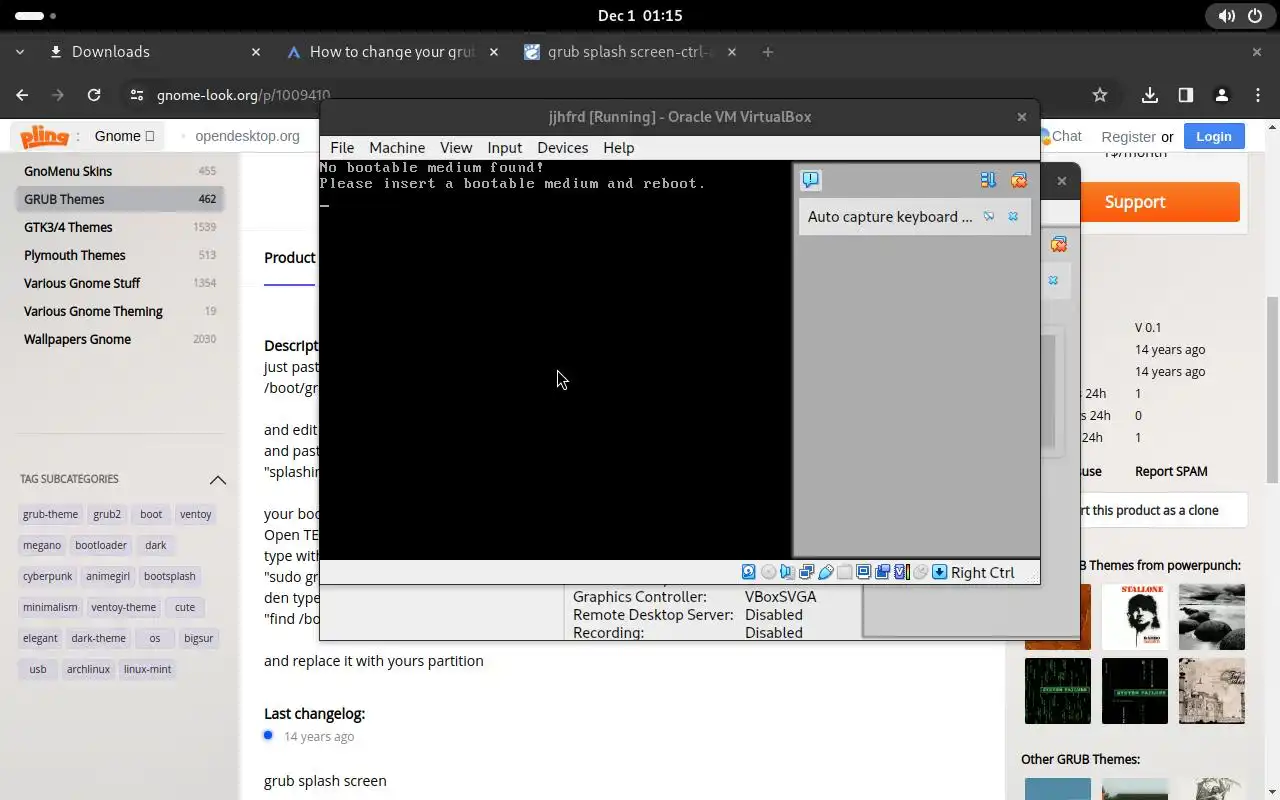Reload the gnome-look page
Image resolution: width=1280 pixels, height=800 pixels.
[94, 95]
